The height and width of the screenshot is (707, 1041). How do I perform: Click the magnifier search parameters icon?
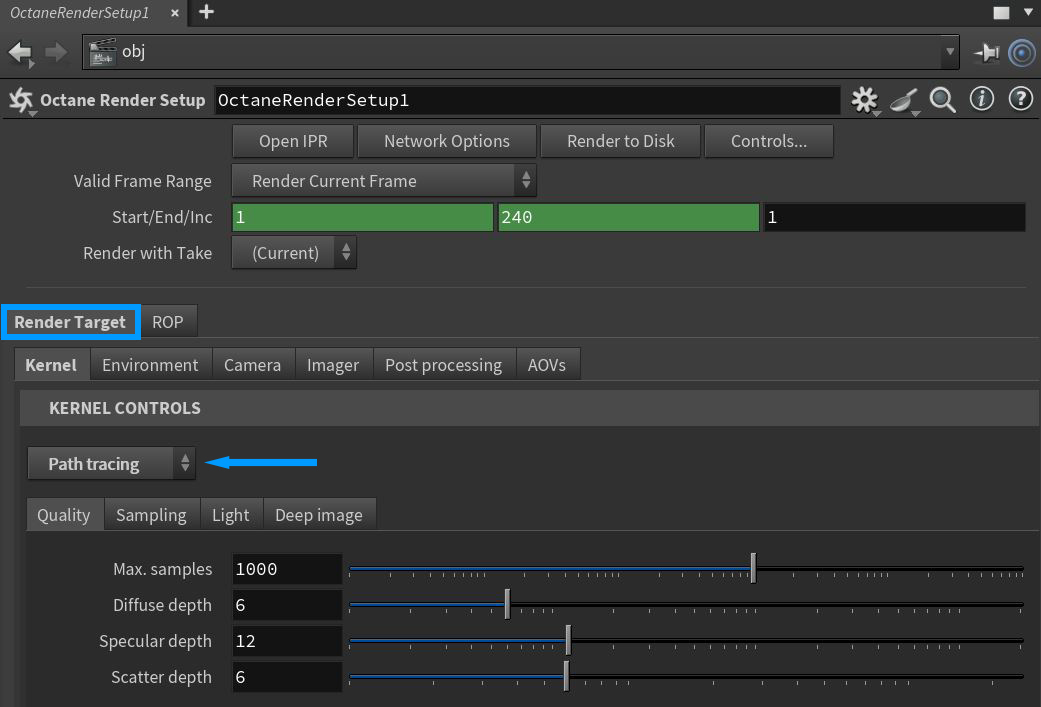(x=942, y=100)
